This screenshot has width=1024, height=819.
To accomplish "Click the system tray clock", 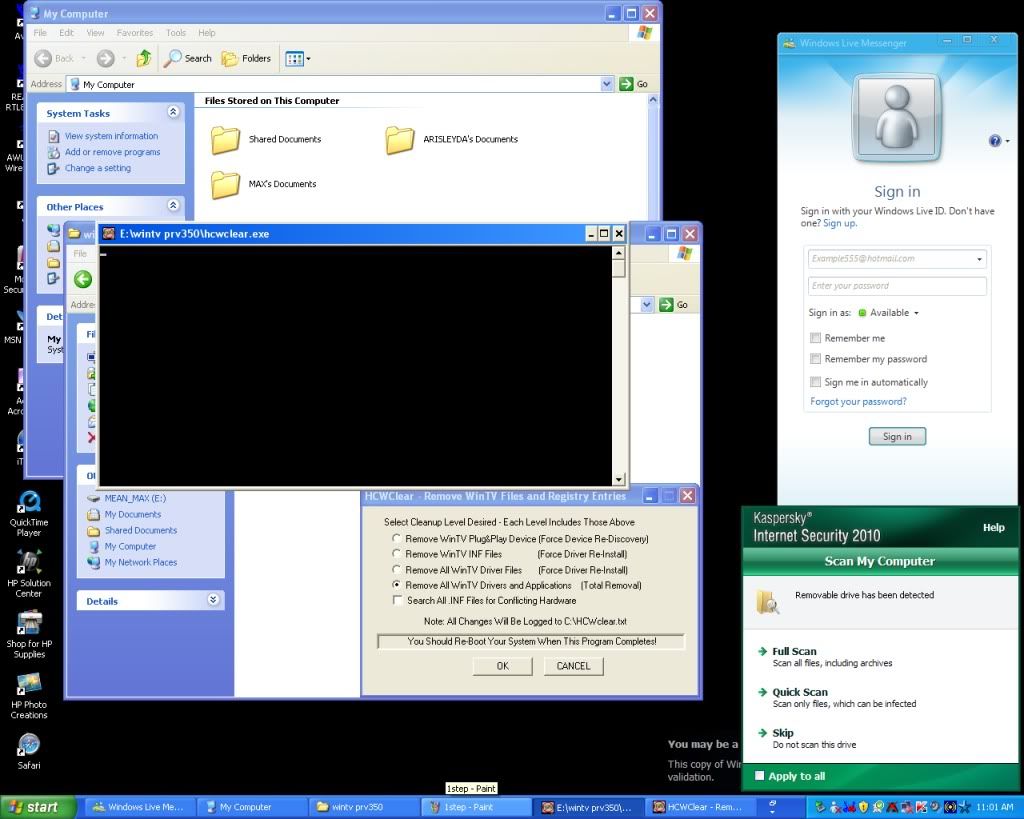I will click(x=995, y=807).
